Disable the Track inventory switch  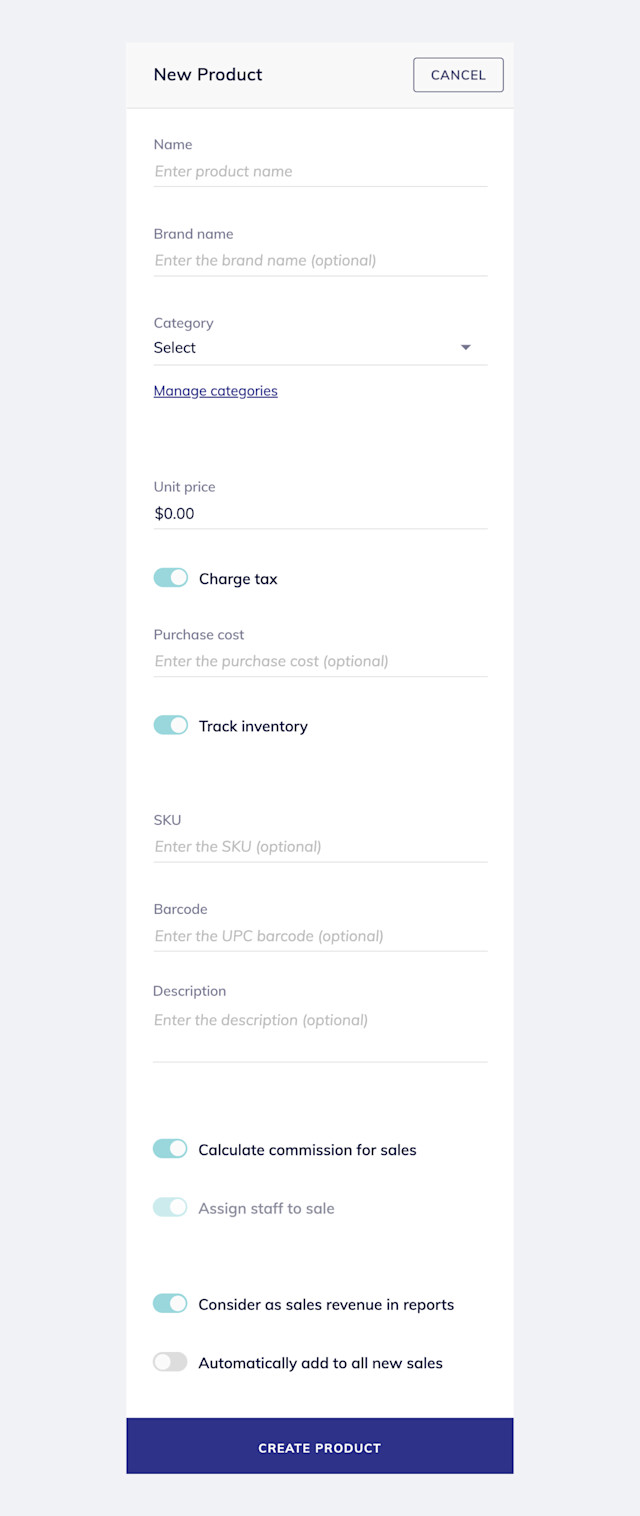pos(171,725)
